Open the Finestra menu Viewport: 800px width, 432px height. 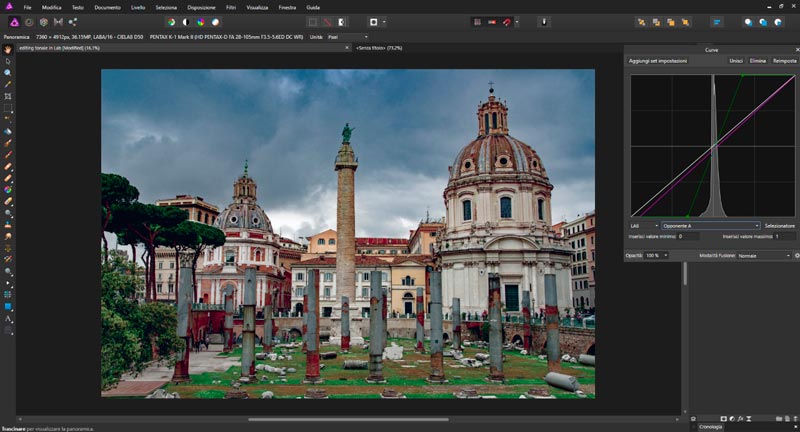287,8
